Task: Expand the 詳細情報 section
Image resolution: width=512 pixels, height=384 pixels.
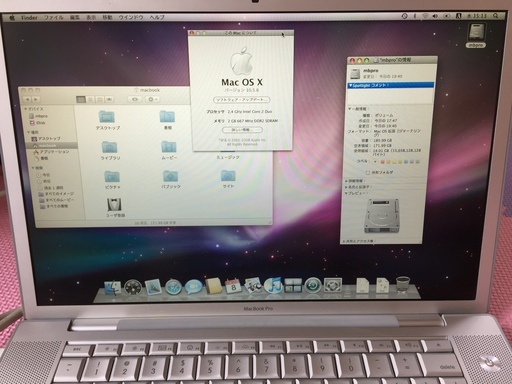Action: [x=346, y=181]
